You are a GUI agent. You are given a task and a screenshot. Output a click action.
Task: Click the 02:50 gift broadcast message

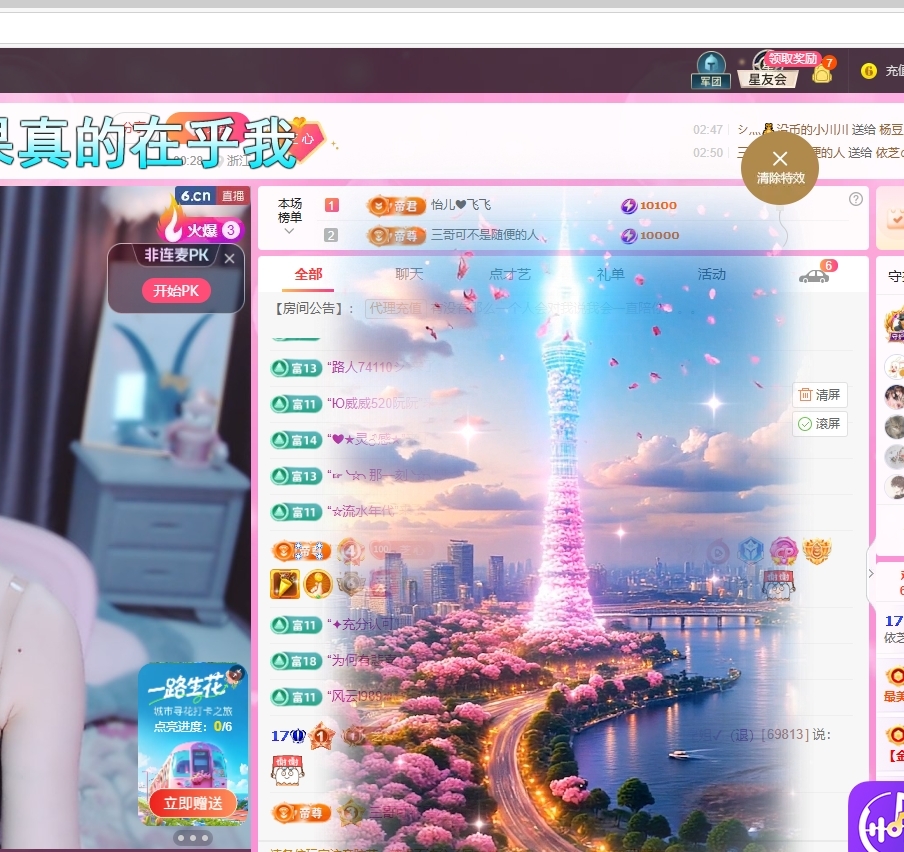coord(798,153)
